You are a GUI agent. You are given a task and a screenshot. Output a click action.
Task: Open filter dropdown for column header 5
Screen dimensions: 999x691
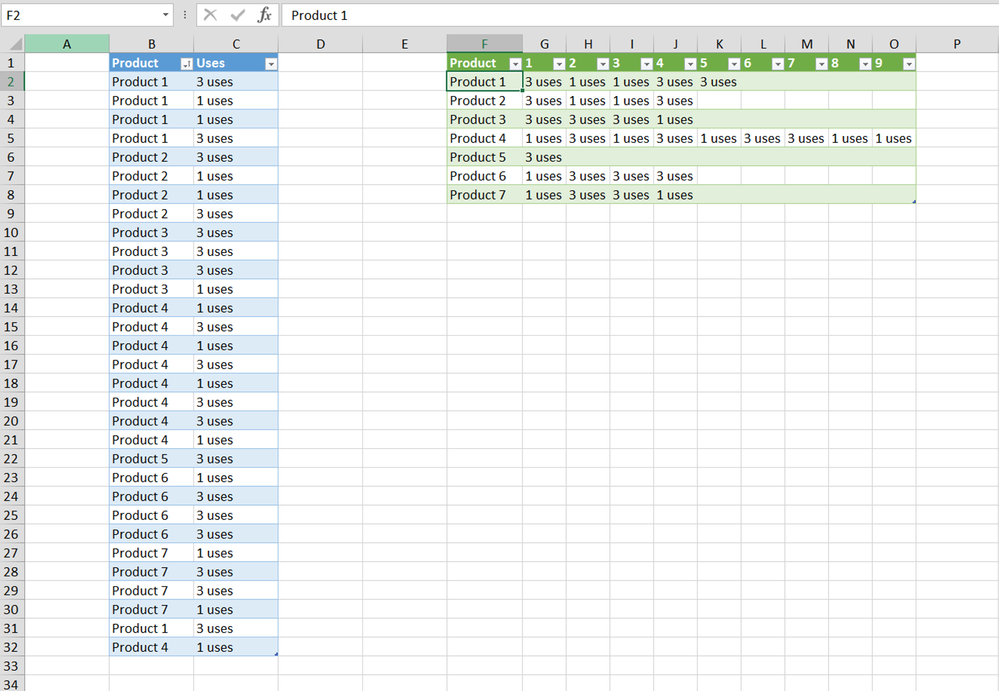(x=734, y=64)
